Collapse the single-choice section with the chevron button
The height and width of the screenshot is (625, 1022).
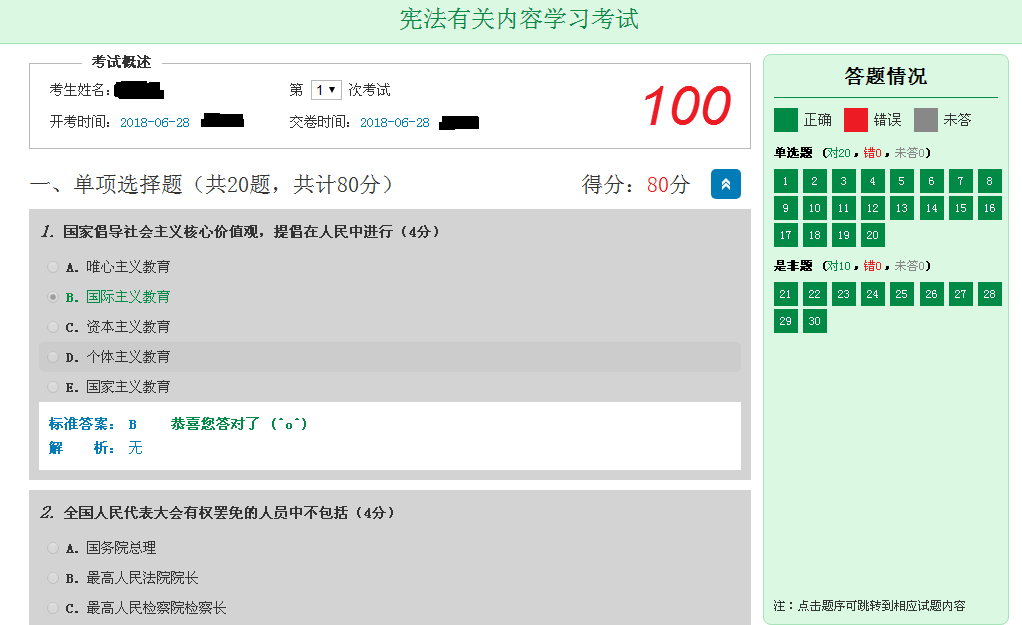[725, 184]
